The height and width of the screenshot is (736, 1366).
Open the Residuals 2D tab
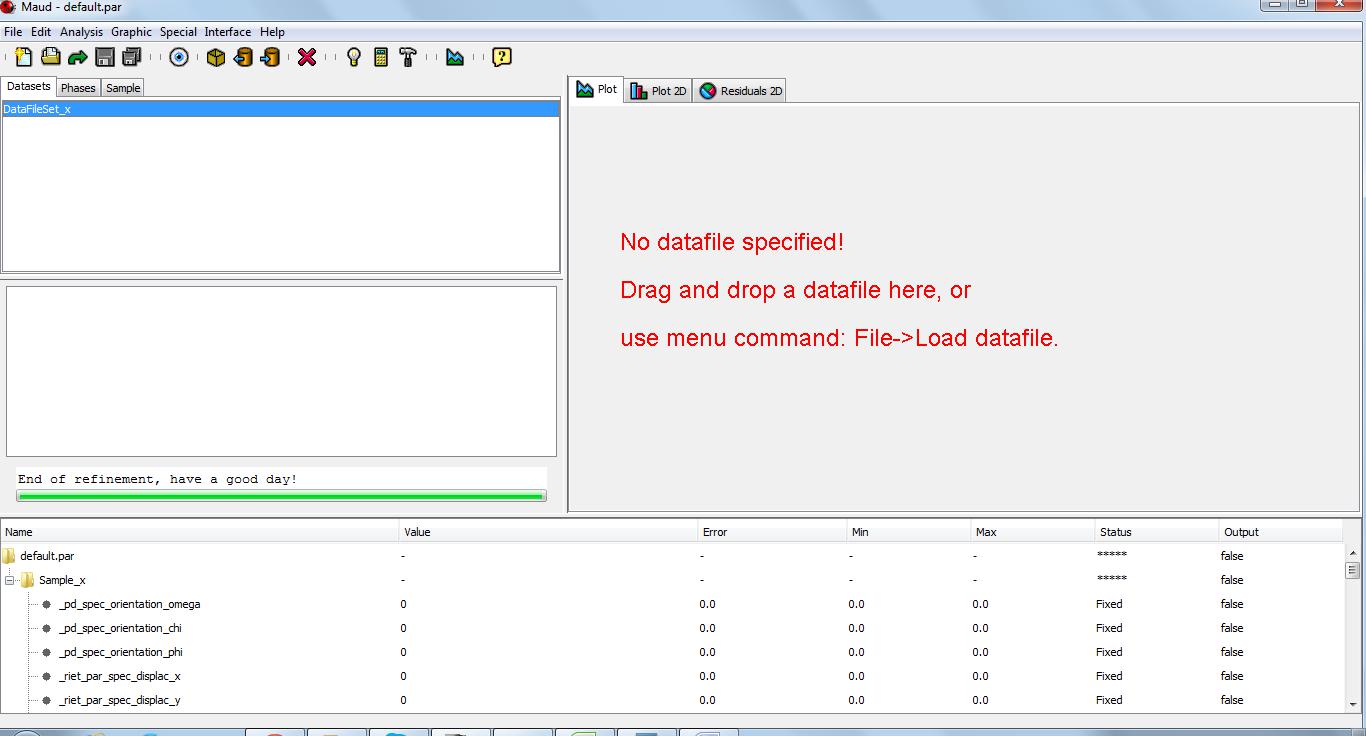pyautogui.click(x=739, y=89)
